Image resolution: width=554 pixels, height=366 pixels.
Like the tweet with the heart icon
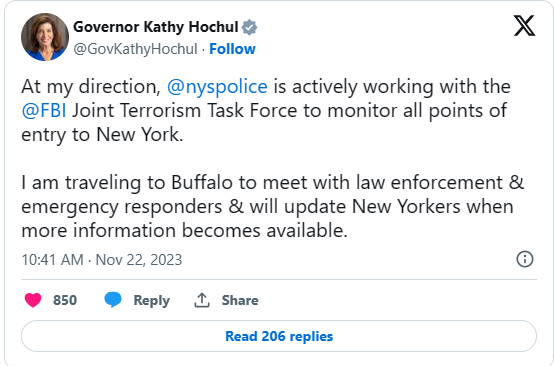(x=33, y=300)
